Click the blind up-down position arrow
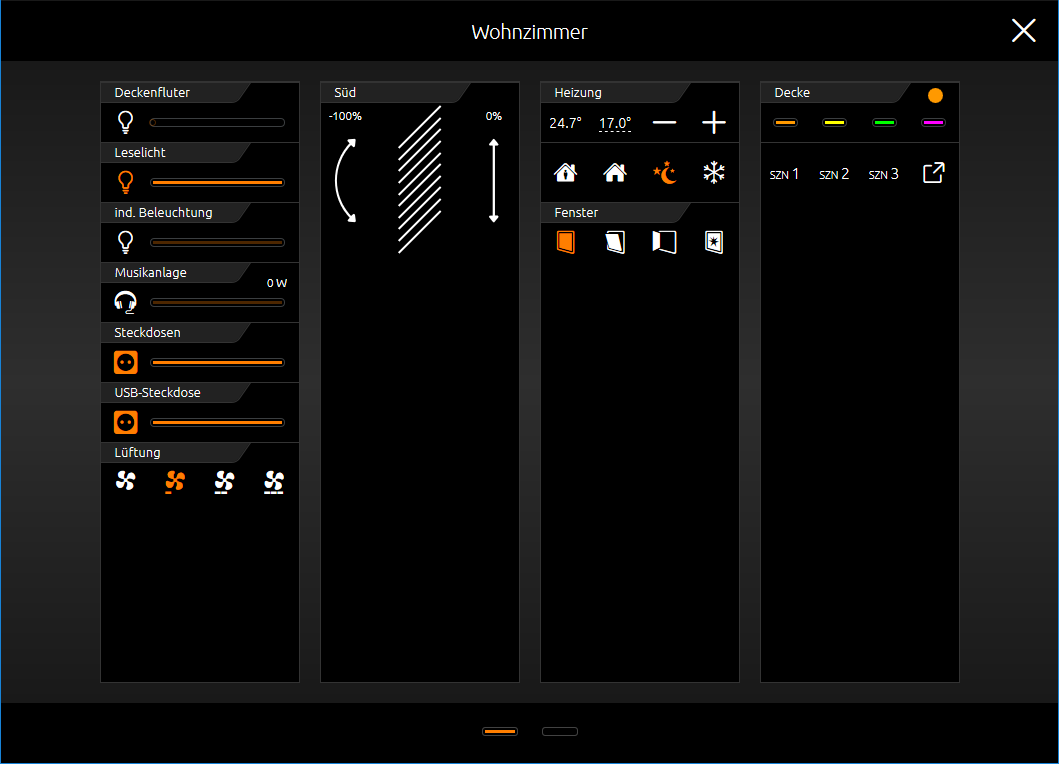 [494, 180]
